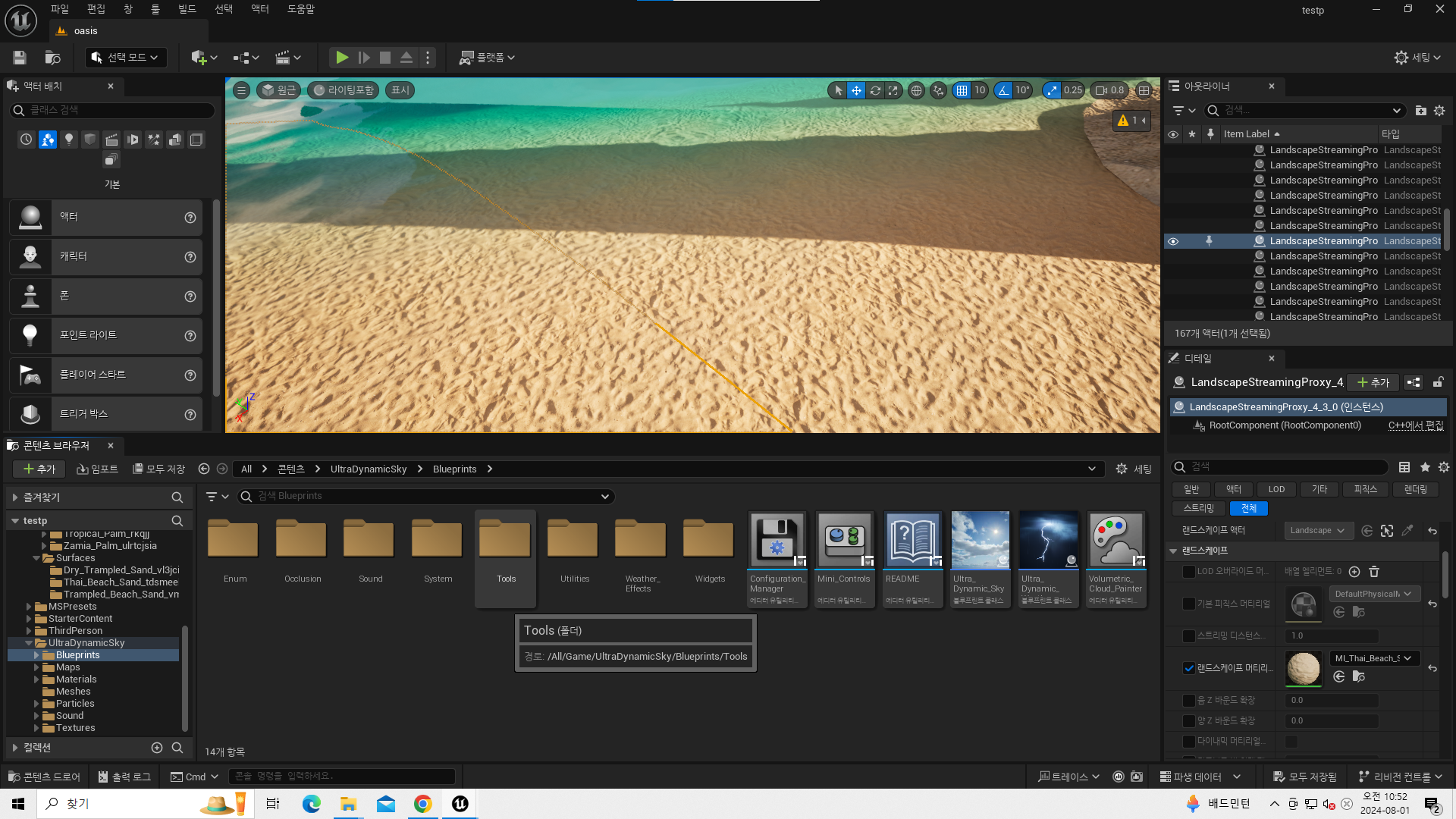Enable the LOD override checkbox
This screenshot has height=819, width=1456.
(x=1189, y=572)
